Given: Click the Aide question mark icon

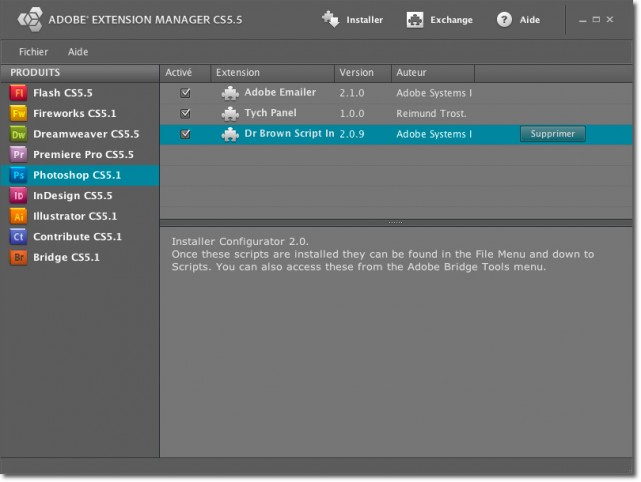Looking at the screenshot, I should click(x=504, y=20).
